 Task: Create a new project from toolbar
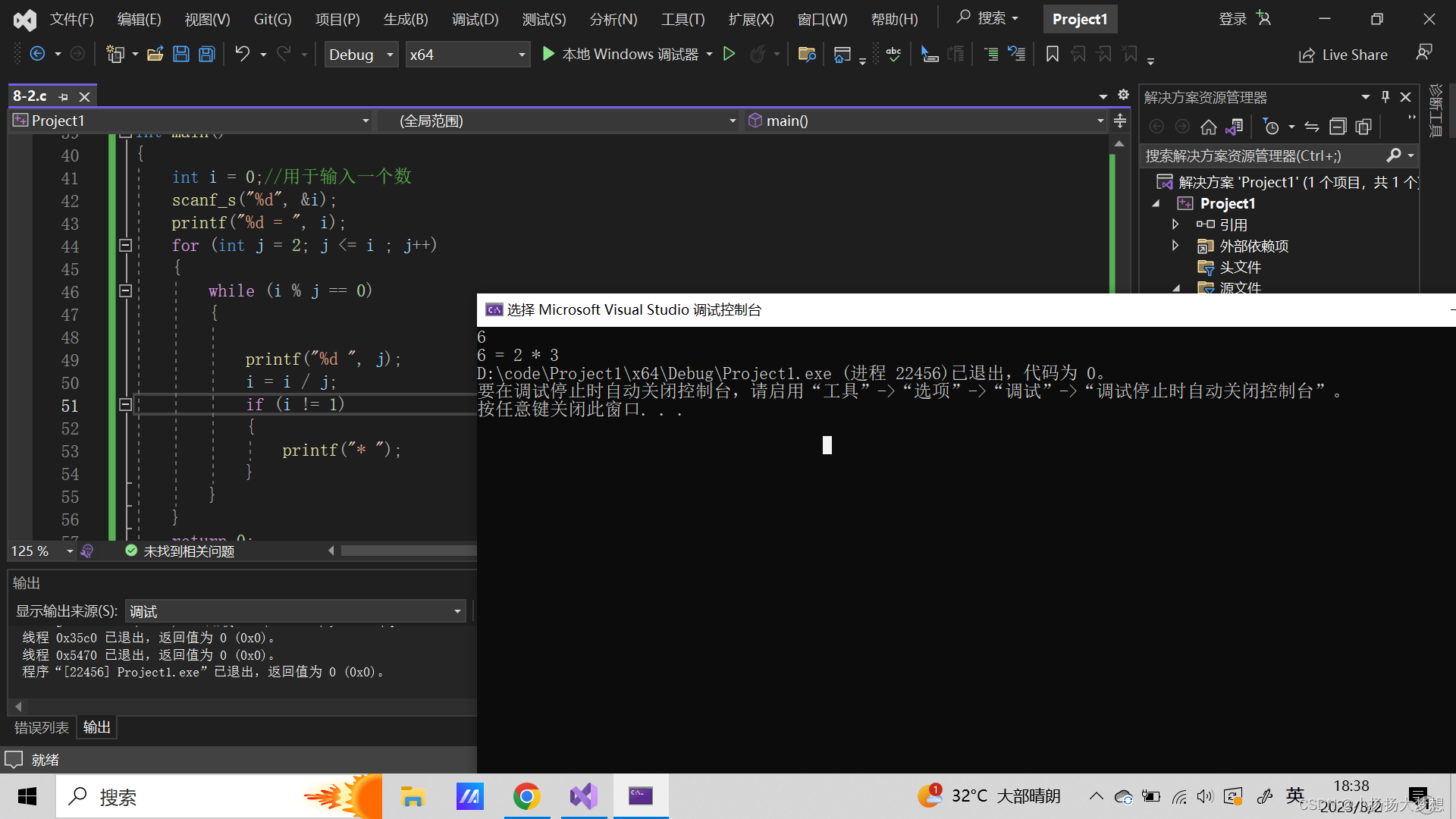tap(115, 54)
